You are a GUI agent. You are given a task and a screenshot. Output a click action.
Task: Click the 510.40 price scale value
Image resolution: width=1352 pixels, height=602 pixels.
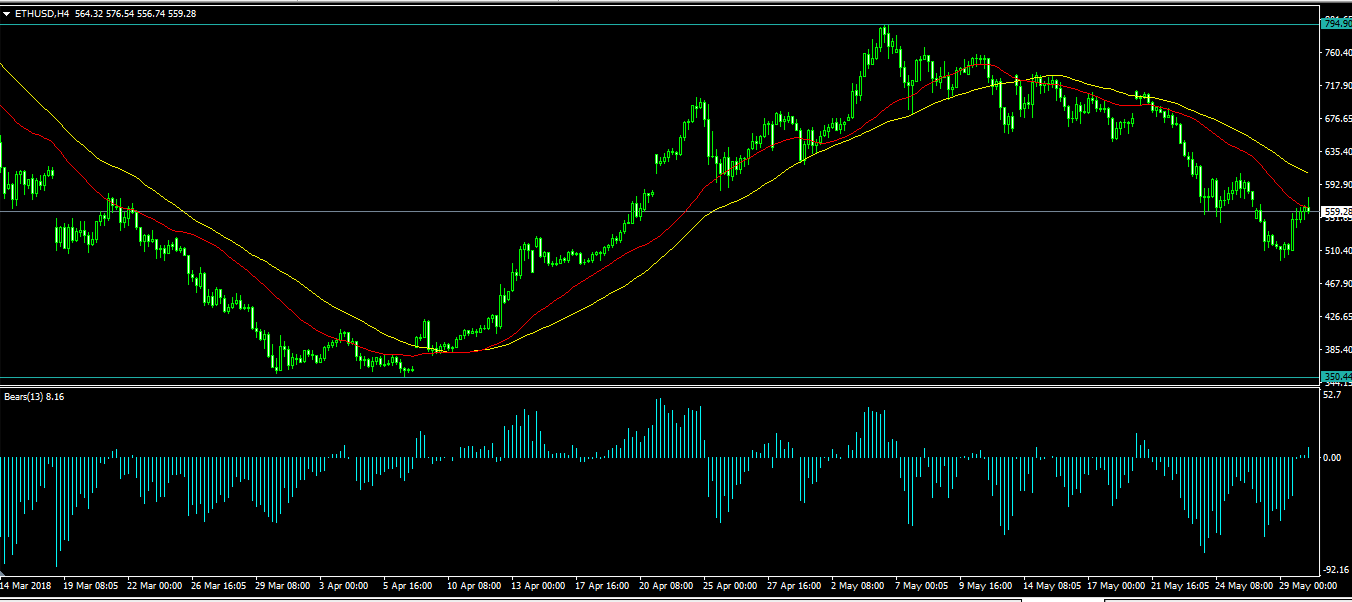[x=1337, y=250]
